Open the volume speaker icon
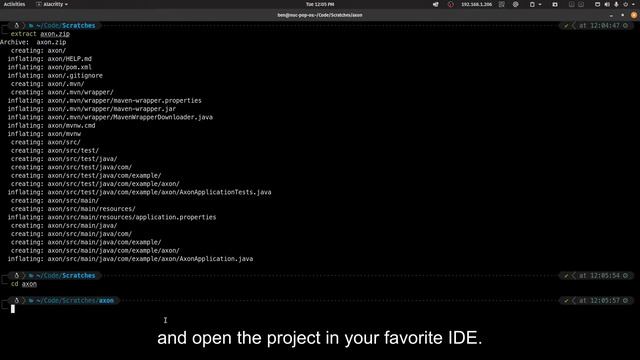 click(x=607, y=4)
